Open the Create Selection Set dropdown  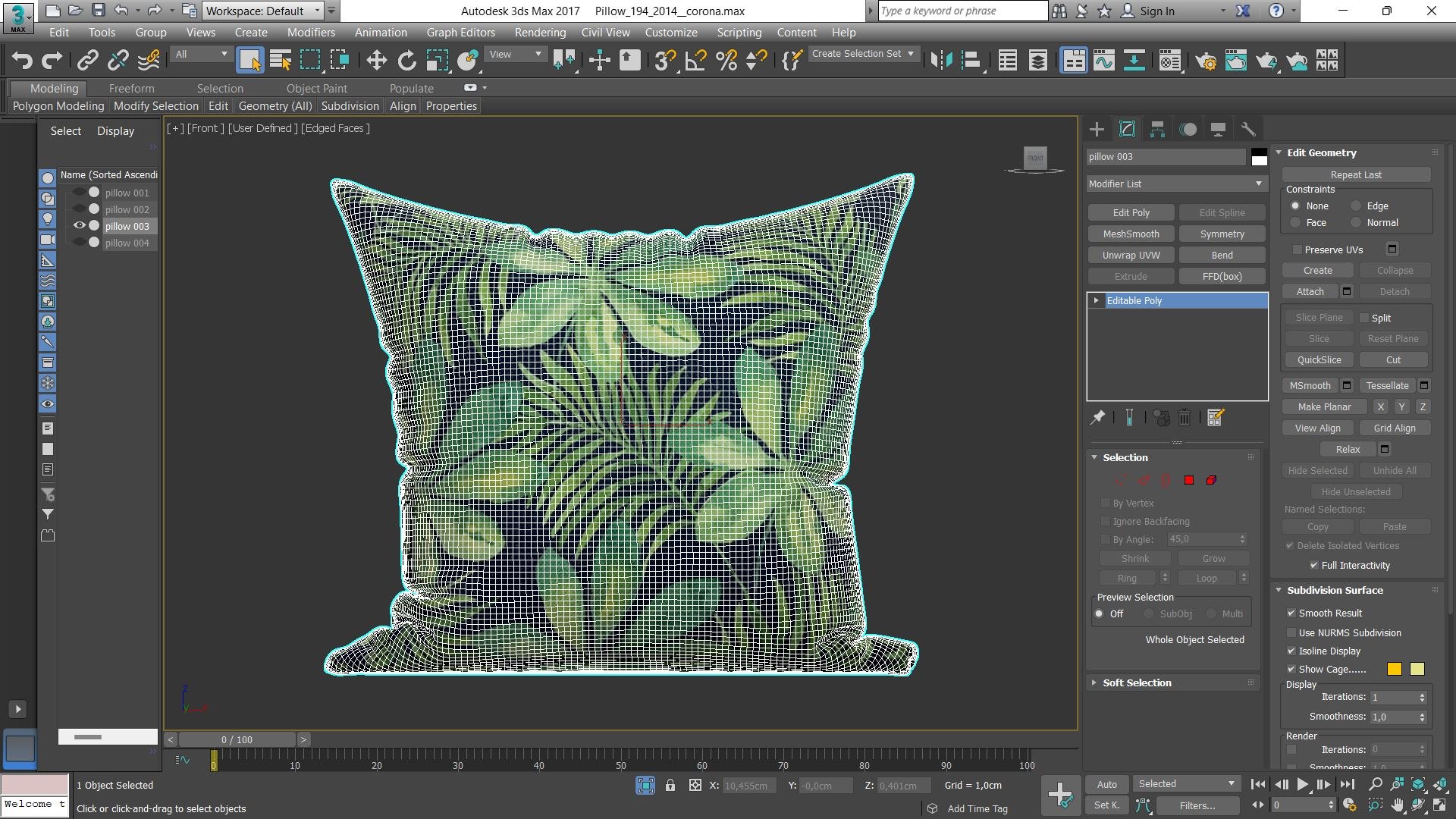click(x=863, y=54)
